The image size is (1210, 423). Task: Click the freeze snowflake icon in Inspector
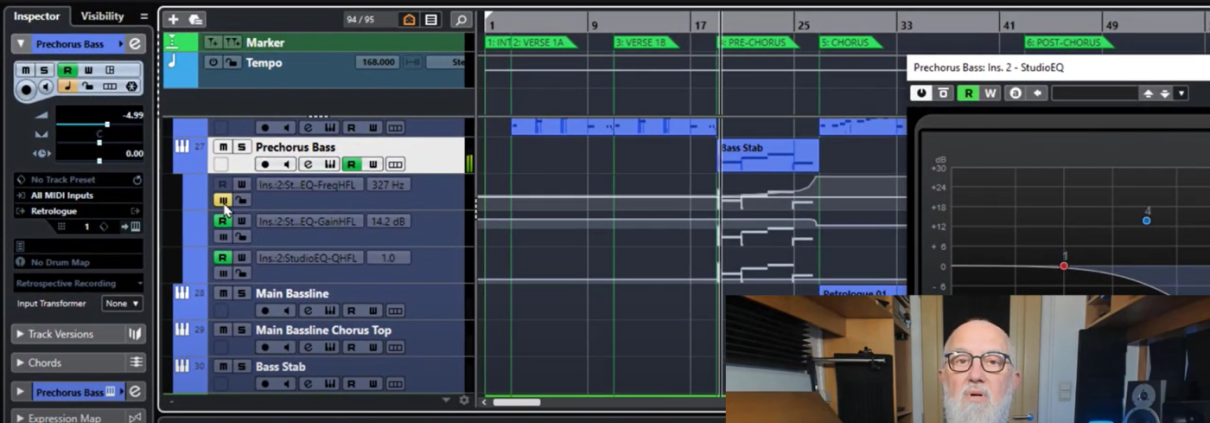point(131,87)
